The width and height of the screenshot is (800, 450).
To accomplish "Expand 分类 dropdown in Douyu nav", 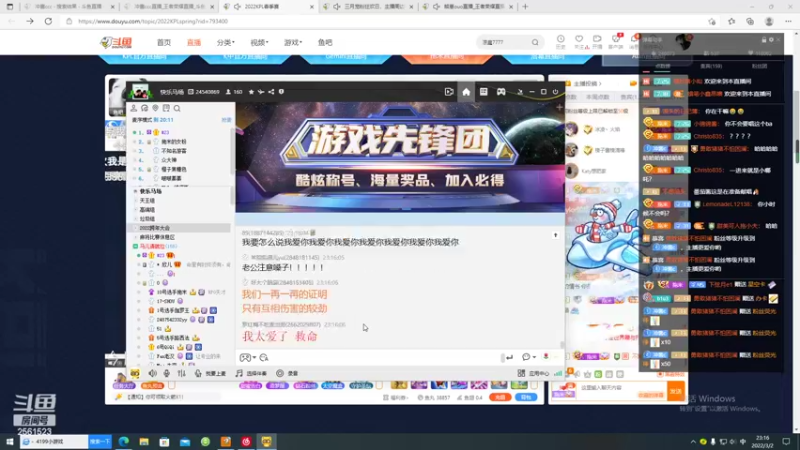I will coord(226,42).
